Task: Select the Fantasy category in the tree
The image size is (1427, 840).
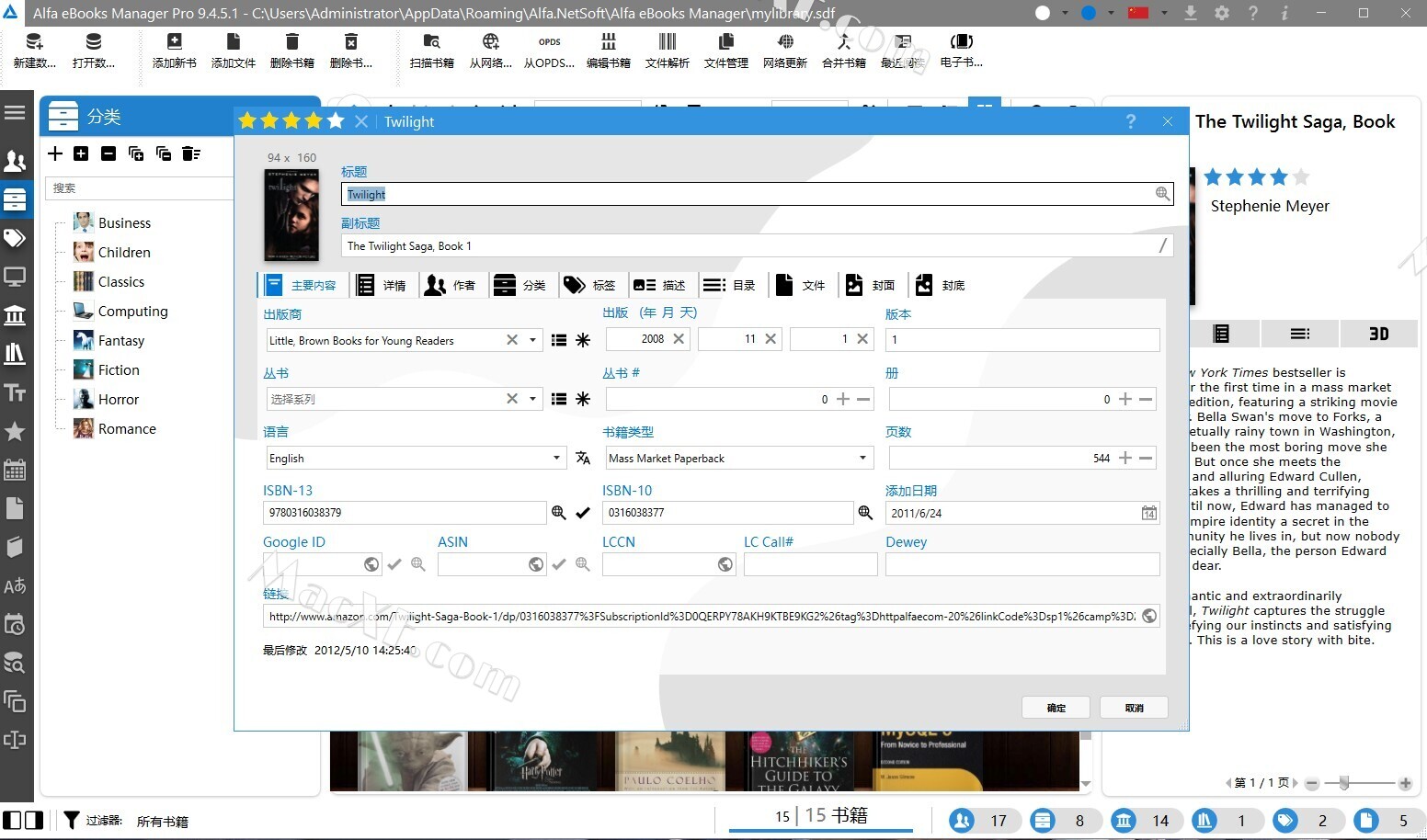Action: [x=121, y=341]
